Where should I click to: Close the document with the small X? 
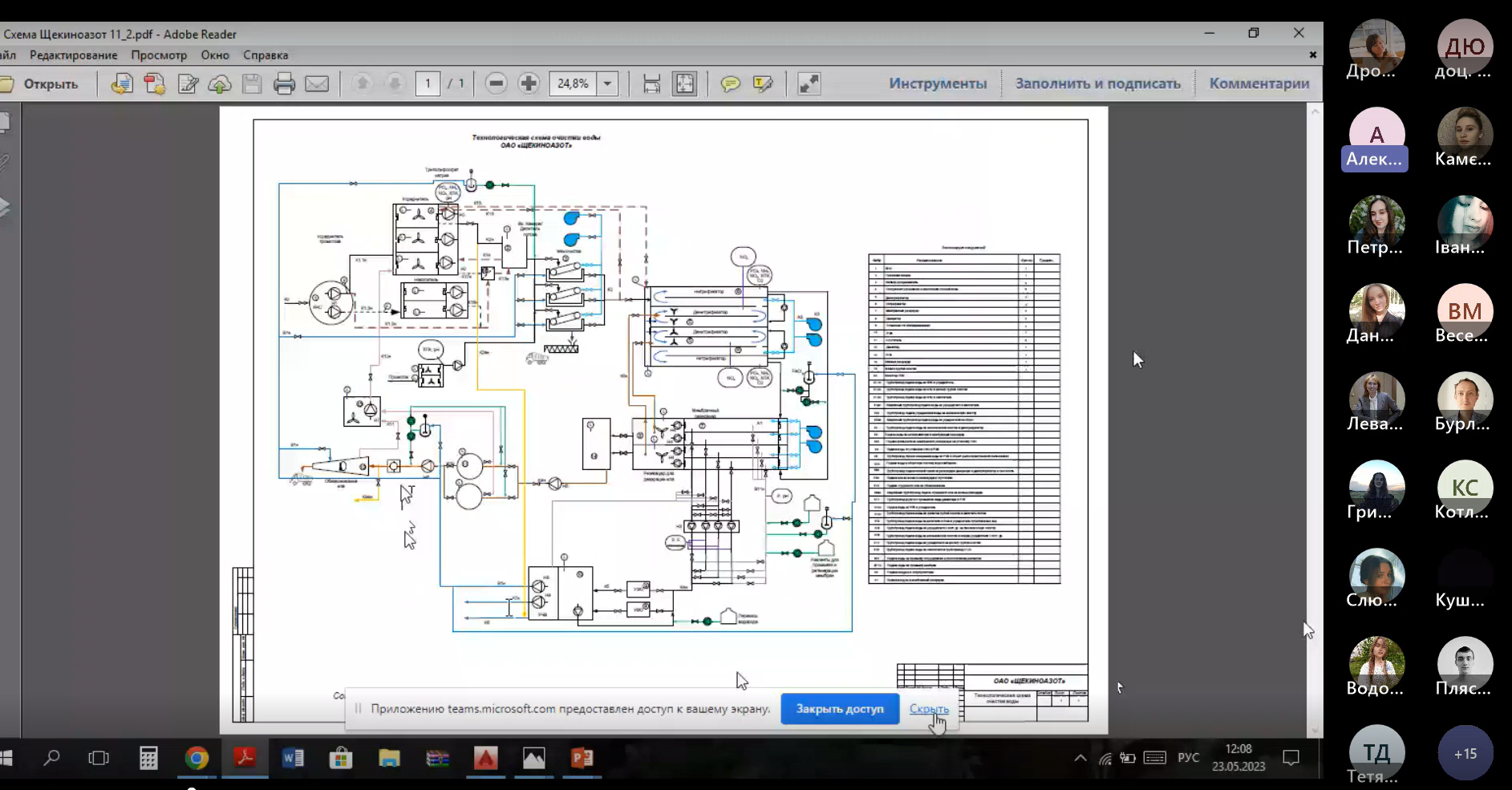tap(1312, 55)
